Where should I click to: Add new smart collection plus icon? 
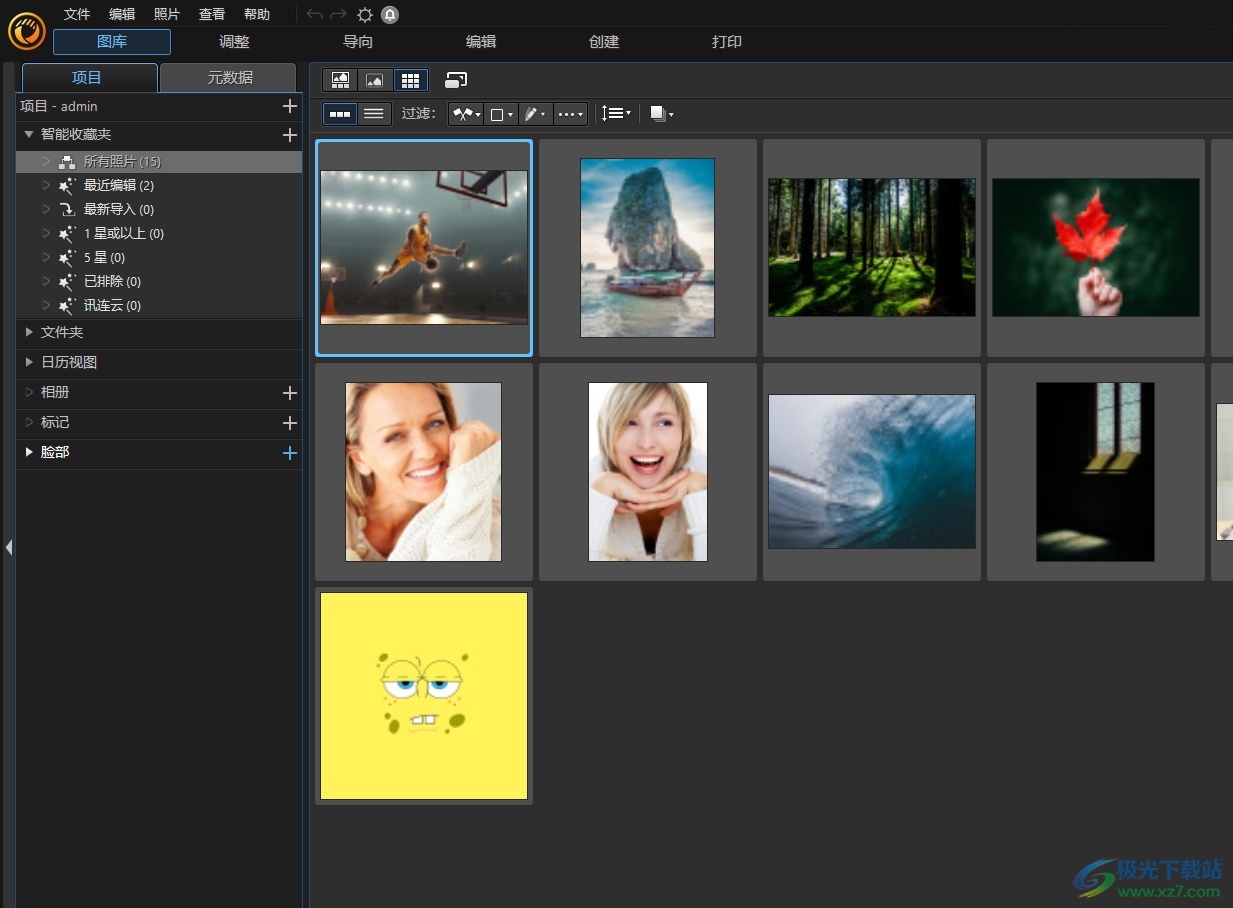pos(290,135)
